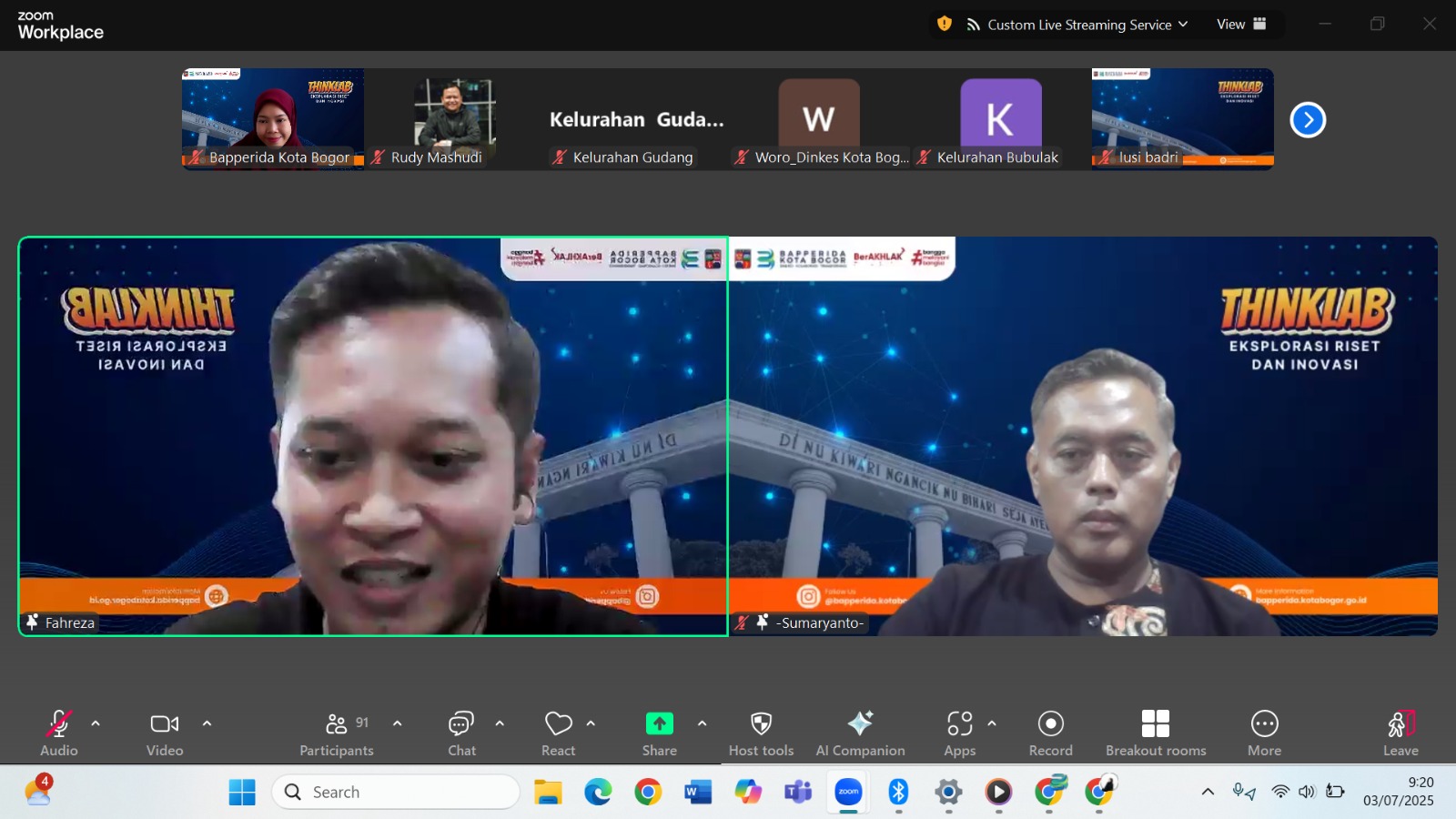Launch AI Companion
Screen dimensions: 1456x819
coord(860,733)
